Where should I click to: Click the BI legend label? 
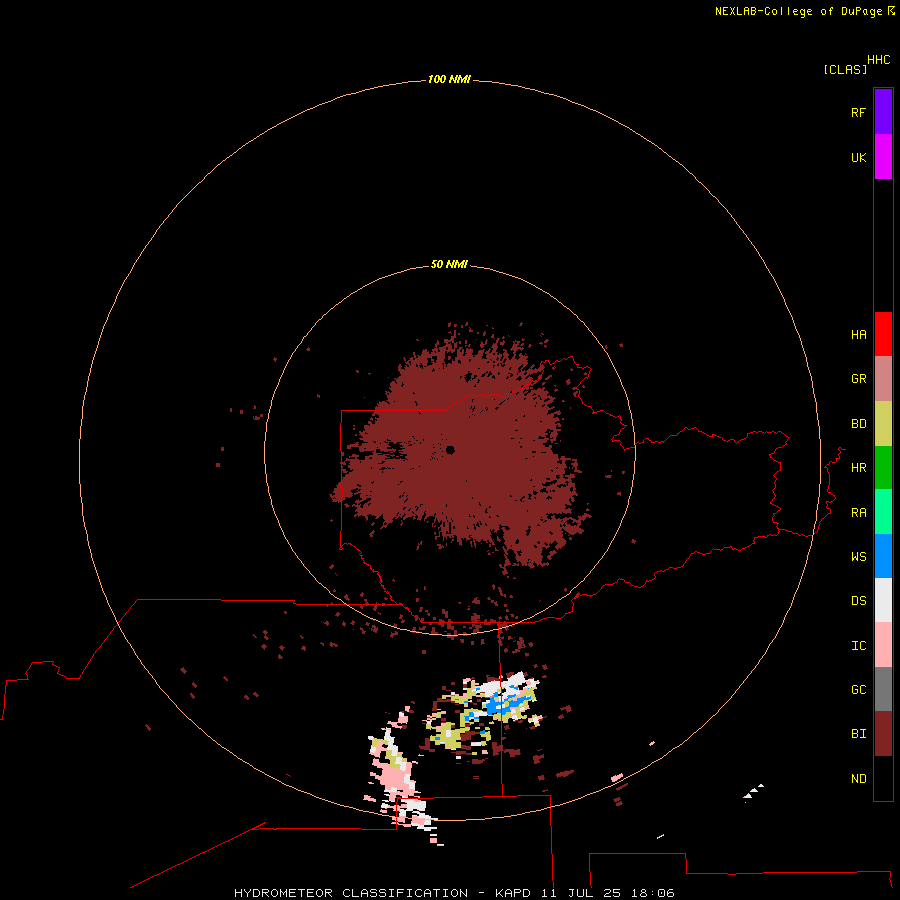point(858,734)
